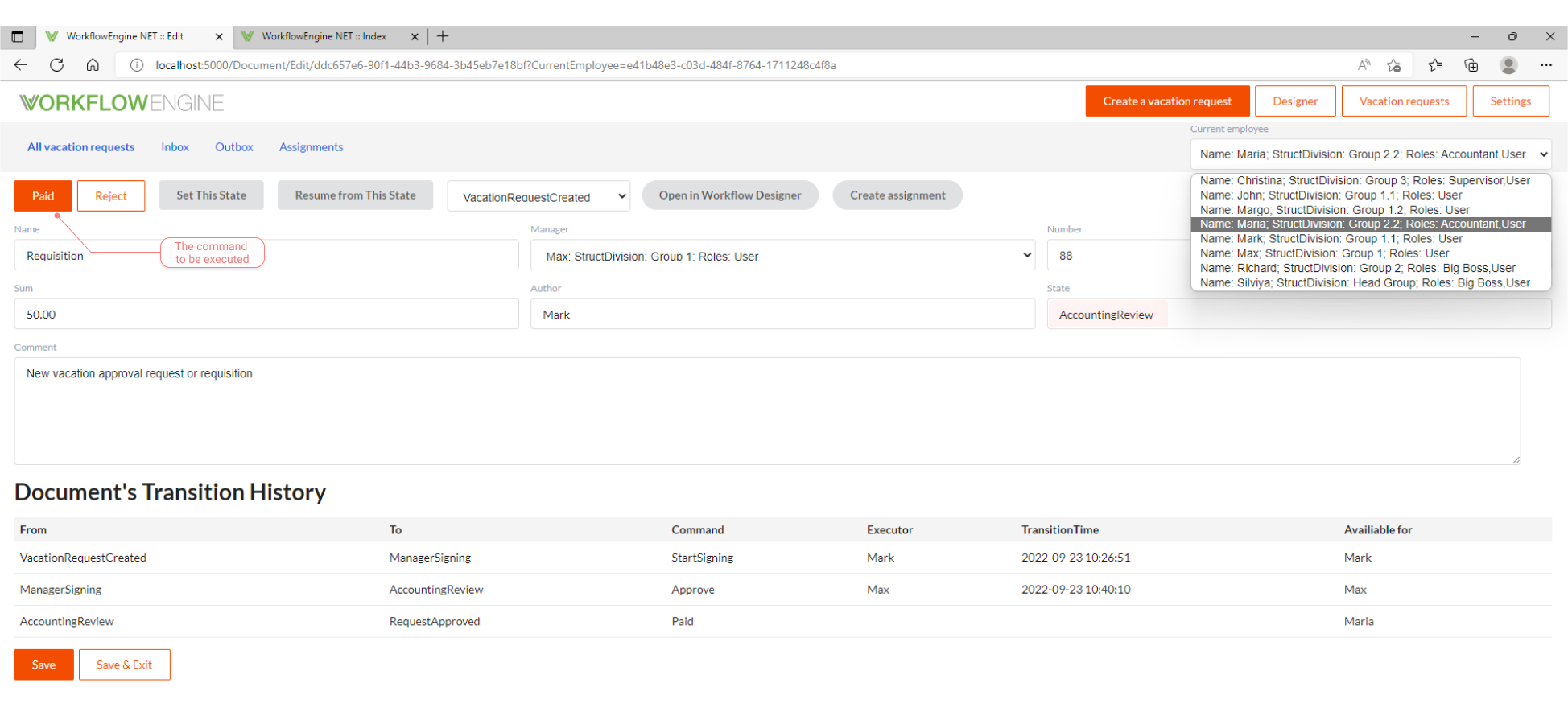Select Approve command cell
The height and width of the screenshot is (716, 1568).
tap(693, 590)
